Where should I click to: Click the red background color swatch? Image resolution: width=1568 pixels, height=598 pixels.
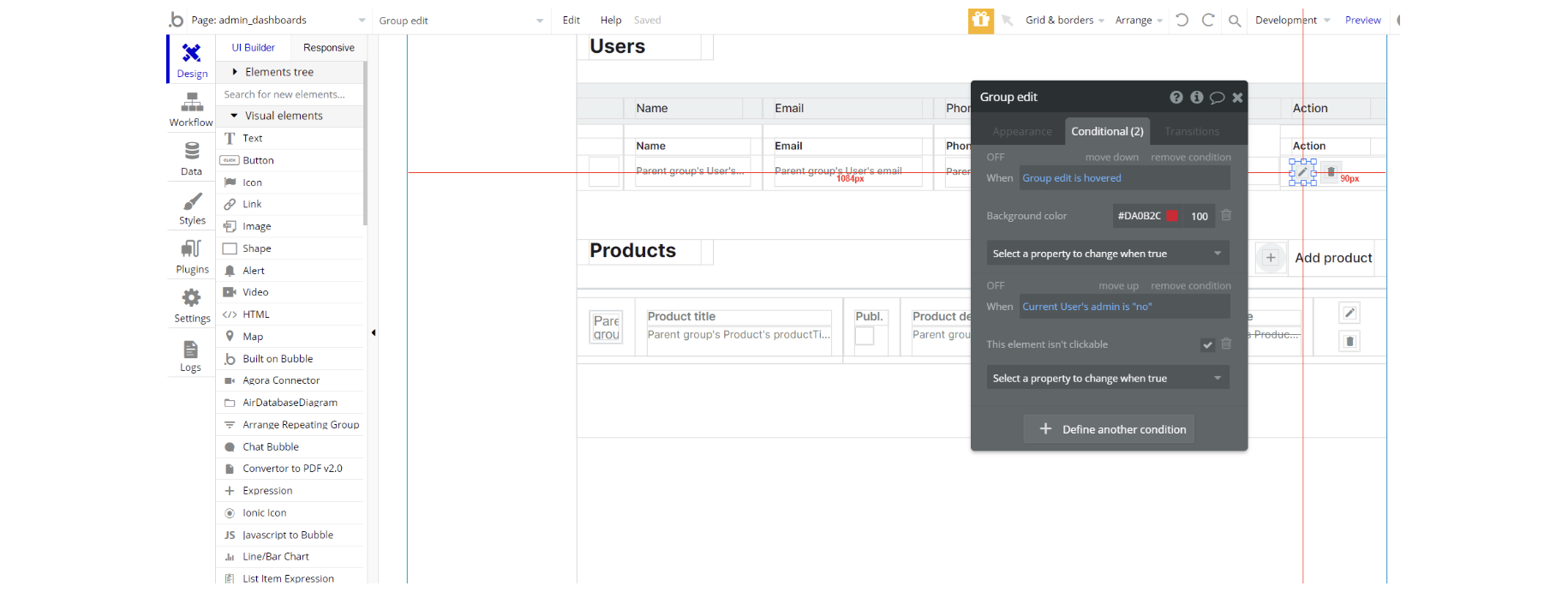click(x=1171, y=216)
